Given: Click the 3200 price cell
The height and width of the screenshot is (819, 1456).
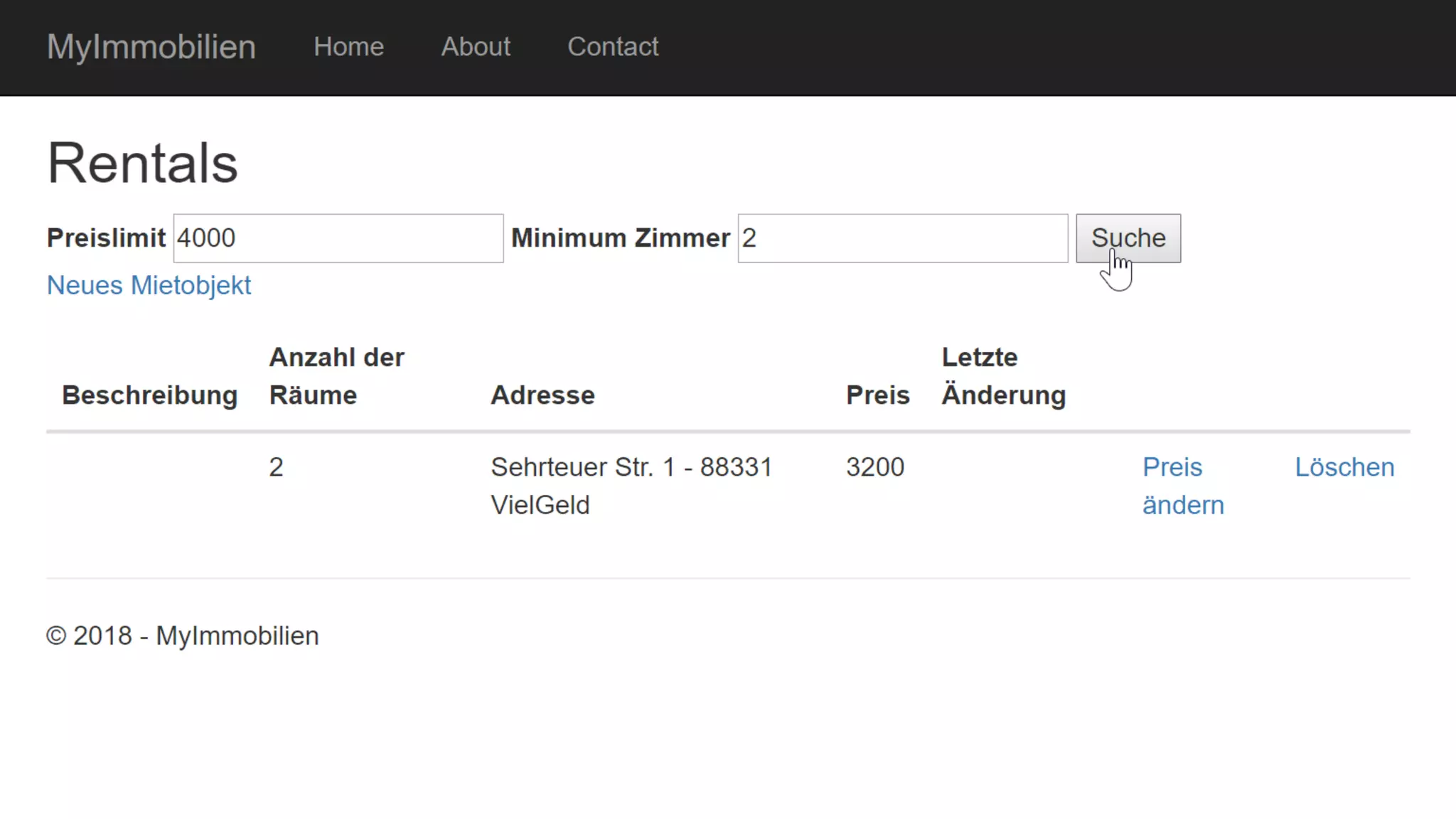Looking at the screenshot, I should pos(874,467).
